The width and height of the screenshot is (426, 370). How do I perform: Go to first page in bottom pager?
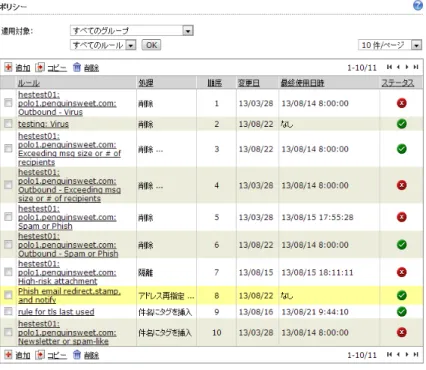coord(389,354)
